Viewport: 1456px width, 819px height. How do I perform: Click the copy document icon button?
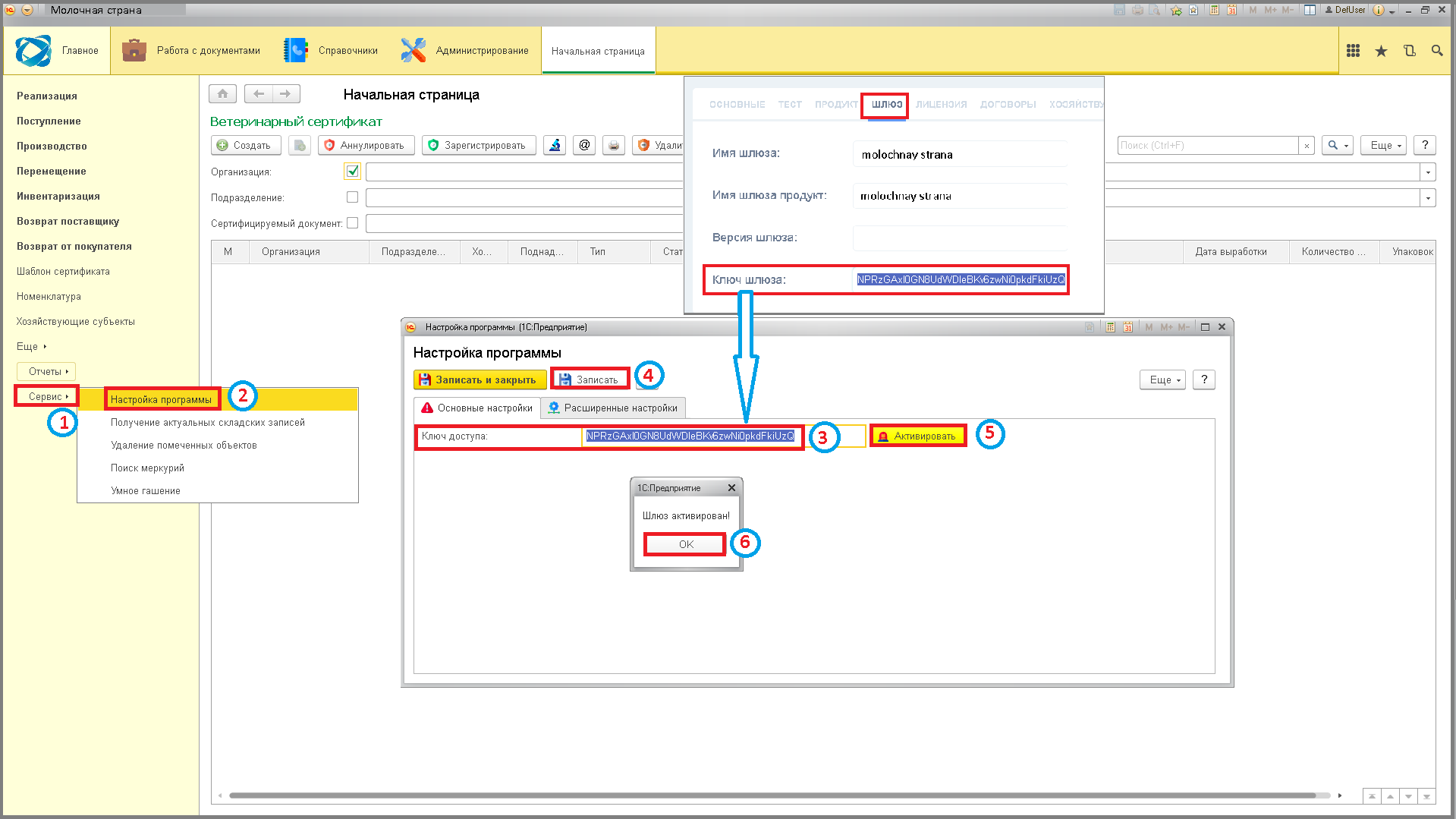[300, 145]
